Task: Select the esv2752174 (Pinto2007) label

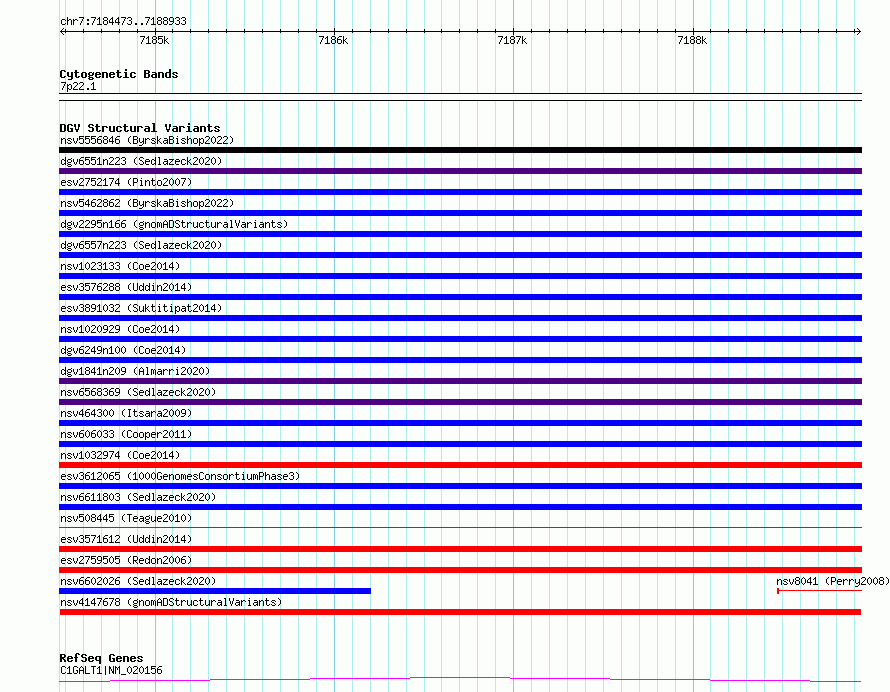Action: (x=126, y=182)
